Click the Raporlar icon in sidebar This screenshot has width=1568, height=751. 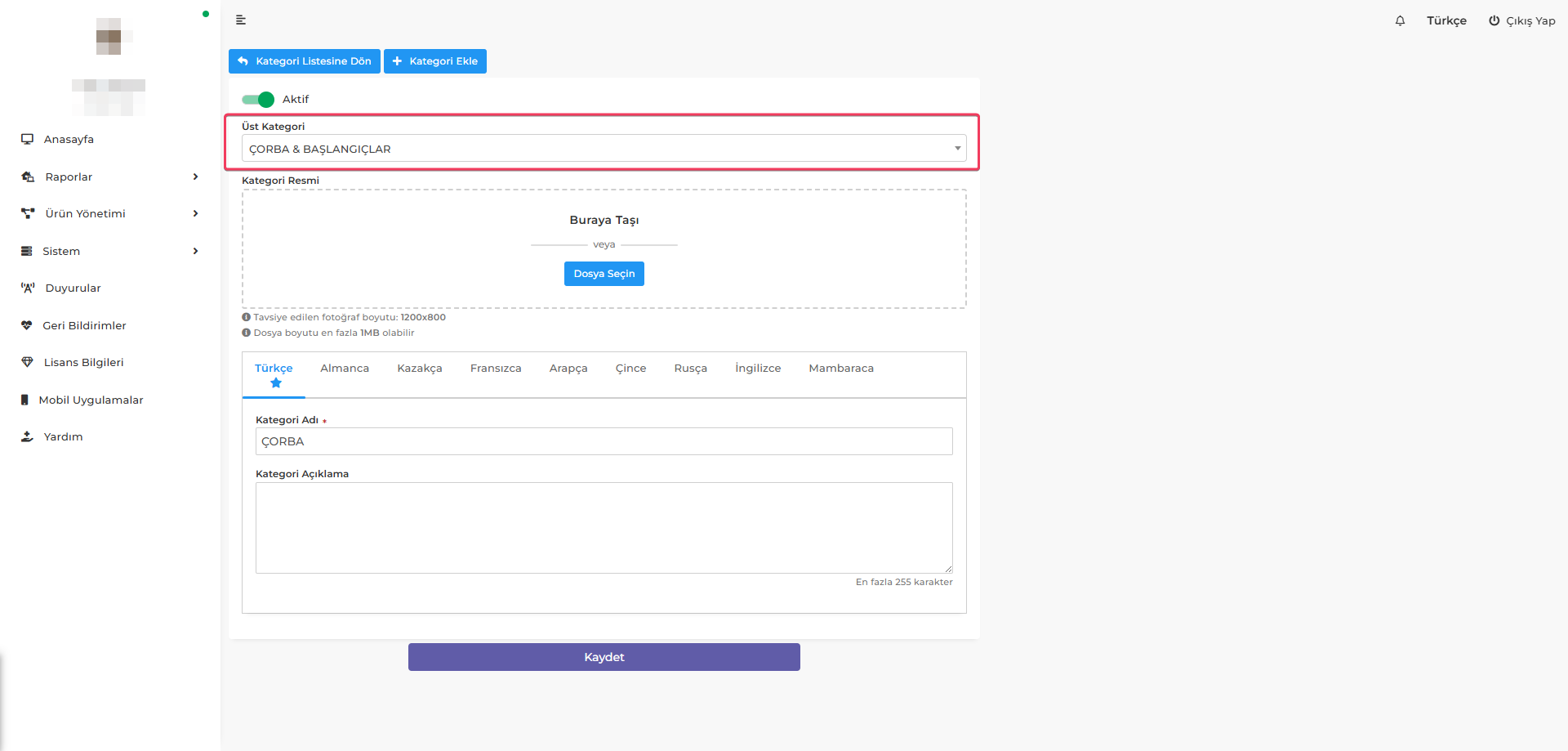28,177
